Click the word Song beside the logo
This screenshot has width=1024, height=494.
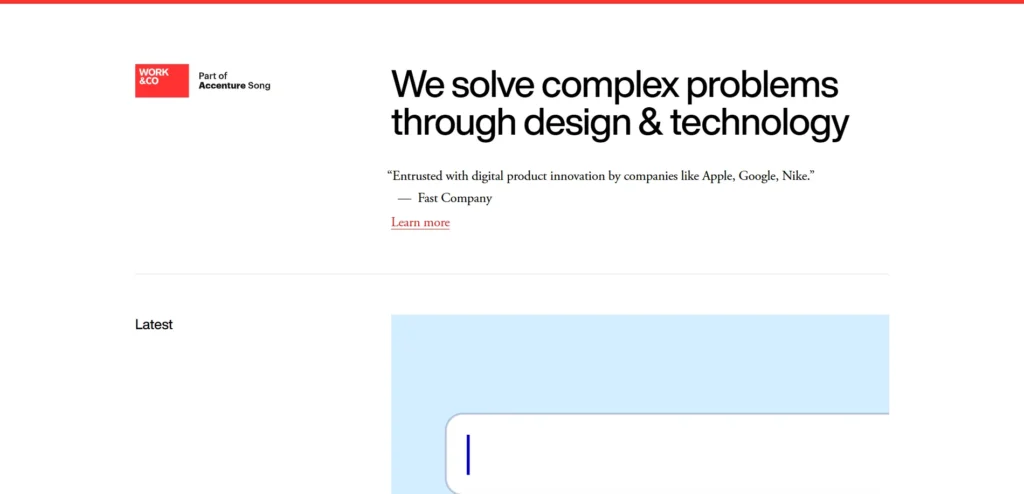click(259, 86)
